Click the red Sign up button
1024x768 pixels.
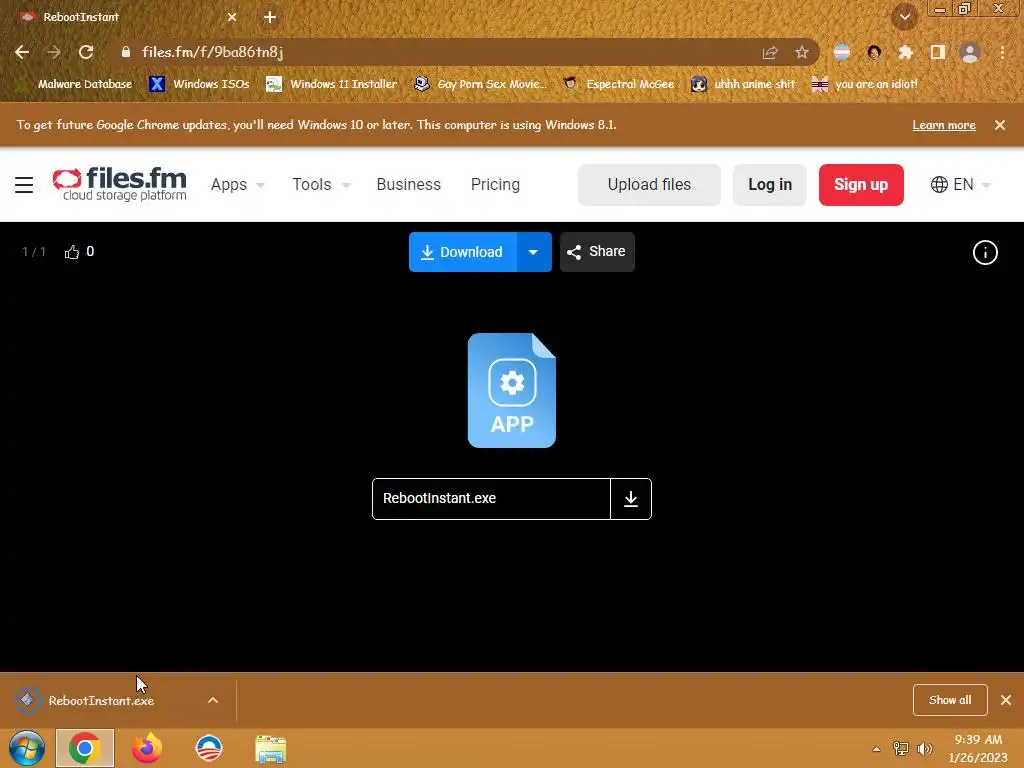(861, 185)
